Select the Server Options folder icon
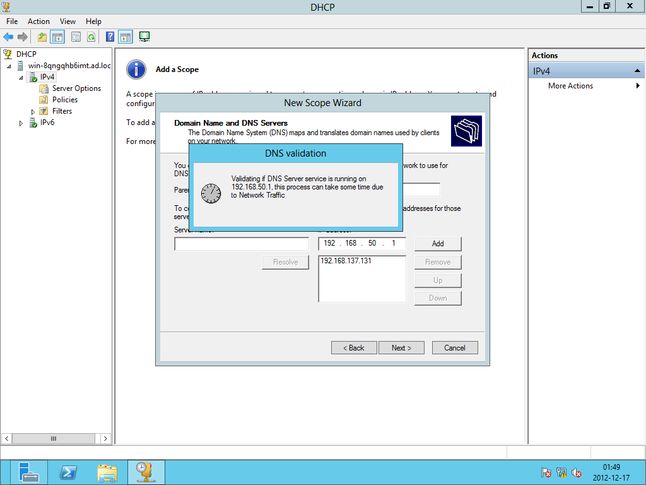The width and height of the screenshot is (646, 485). (44, 88)
